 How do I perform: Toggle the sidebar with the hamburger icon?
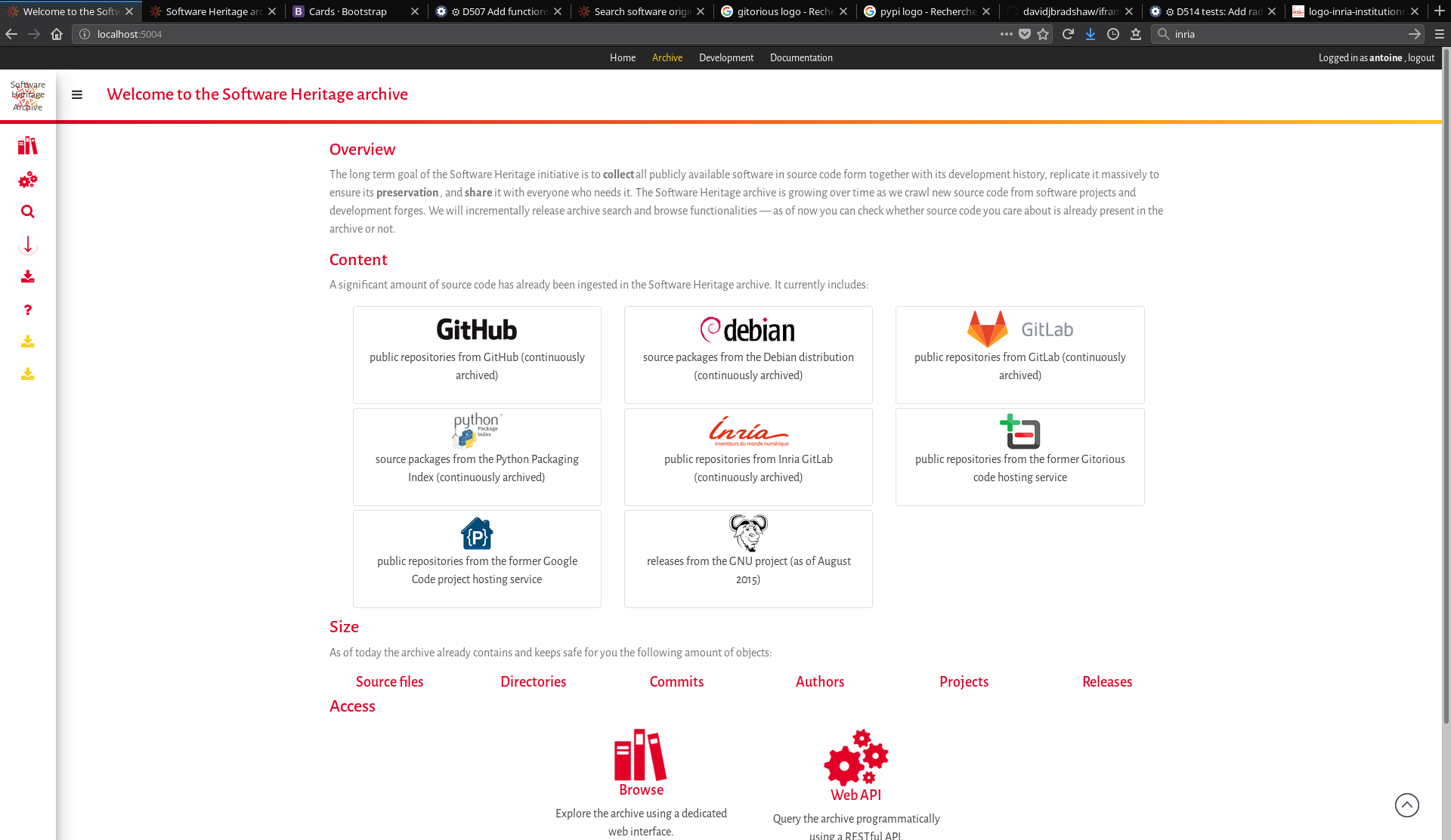(x=77, y=94)
